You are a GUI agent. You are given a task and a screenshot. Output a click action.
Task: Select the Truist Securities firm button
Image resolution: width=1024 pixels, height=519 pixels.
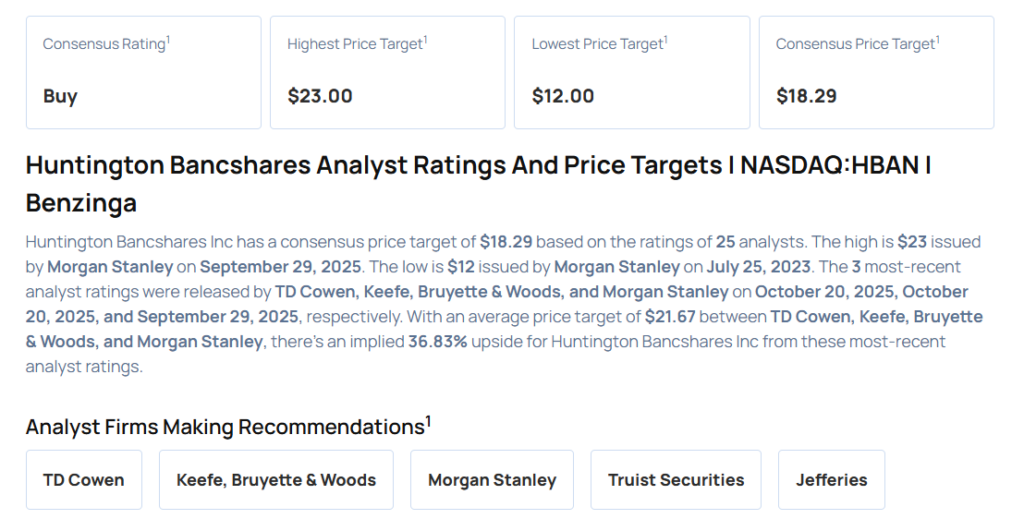(x=676, y=480)
